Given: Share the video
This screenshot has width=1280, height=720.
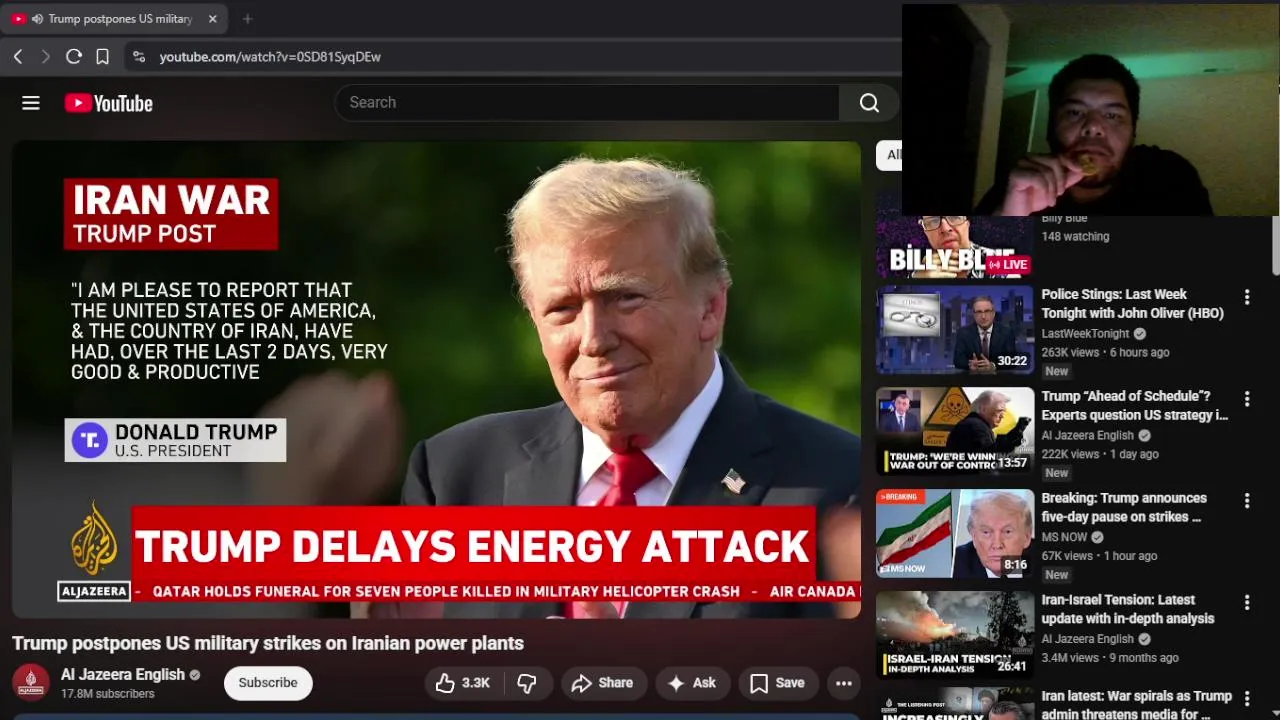Looking at the screenshot, I should pos(602,683).
